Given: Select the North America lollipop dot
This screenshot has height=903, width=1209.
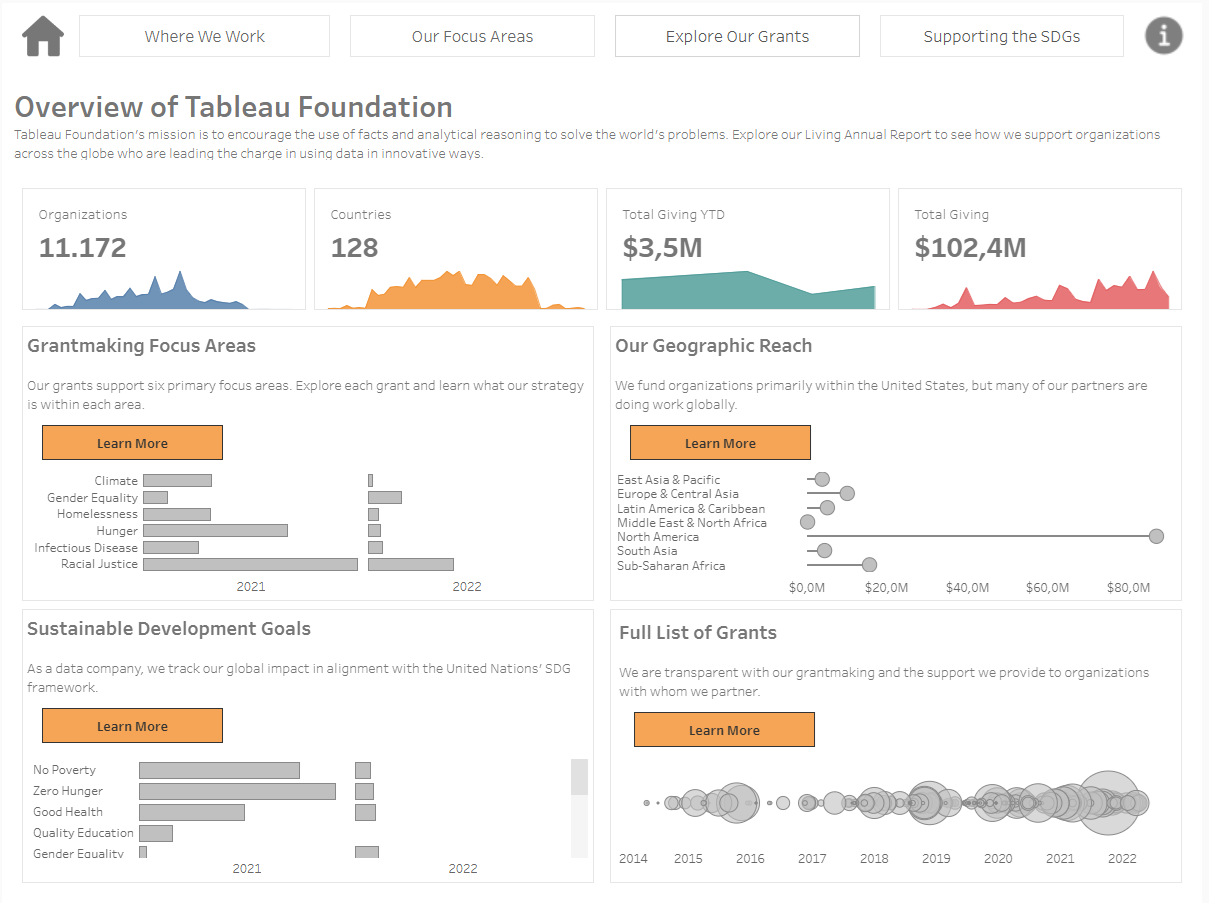Looking at the screenshot, I should [1156, 536].
